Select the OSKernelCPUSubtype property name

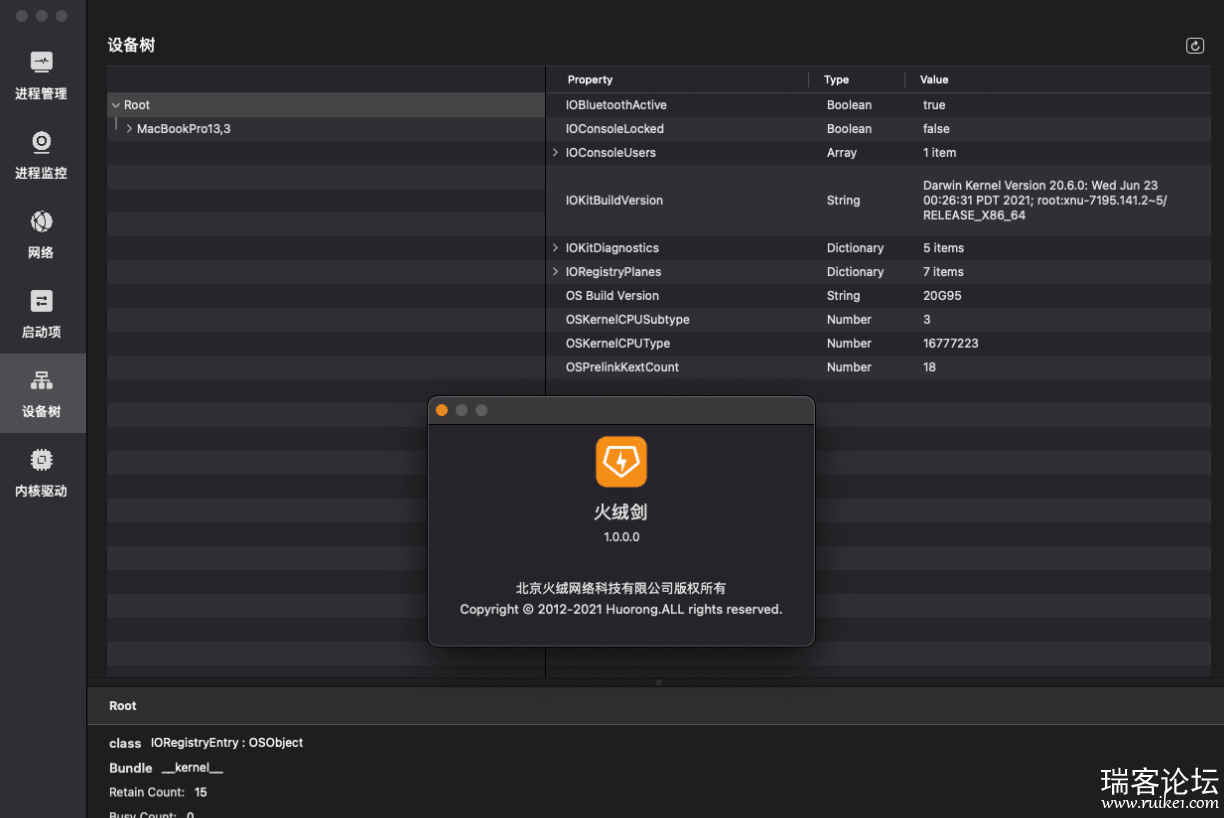tap(628, 320)
